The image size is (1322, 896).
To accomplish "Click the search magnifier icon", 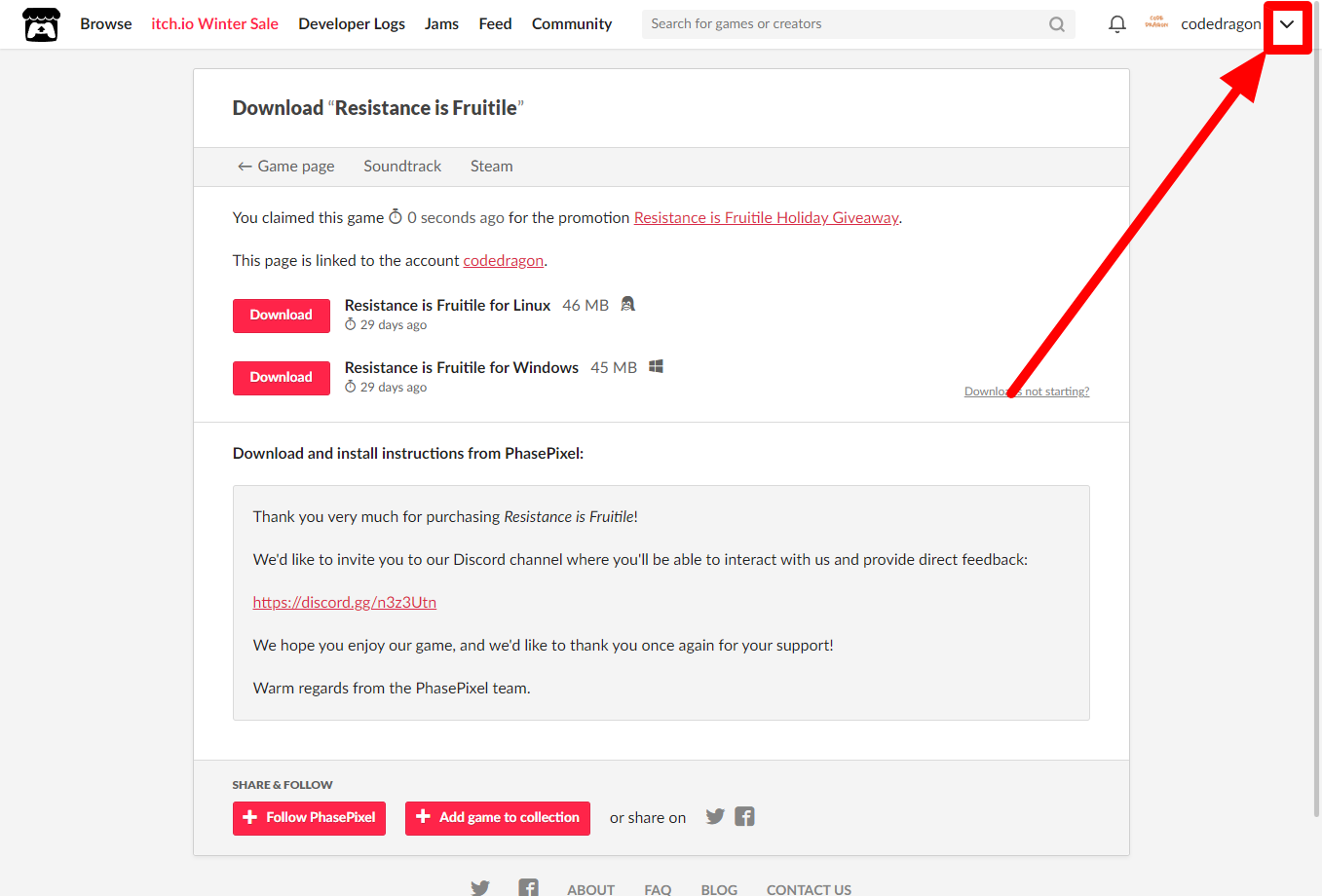I will click(x=1057, y=24).
